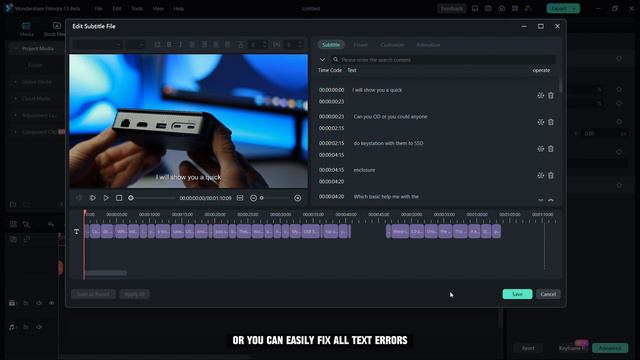Delete subtitle 'I will show you a quick'
This screenshot has height=360, width=640.
551,96
